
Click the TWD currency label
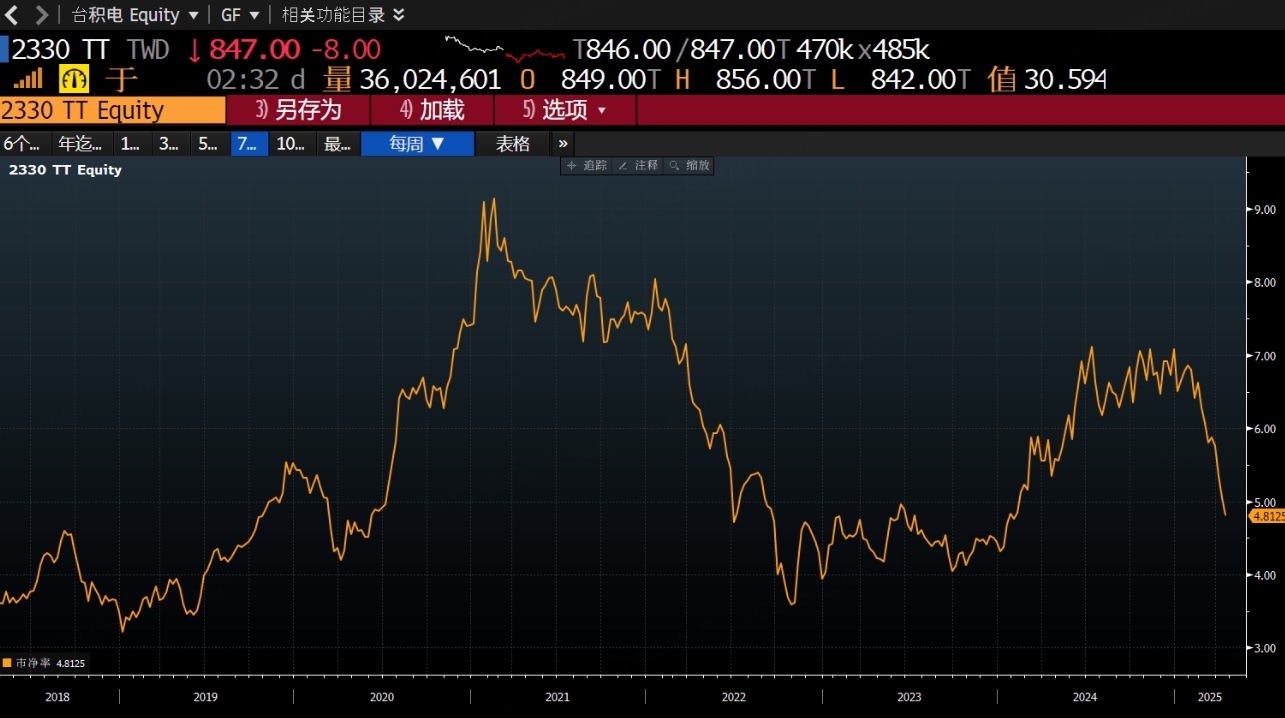pyautogui.click(x=149, y=49)
